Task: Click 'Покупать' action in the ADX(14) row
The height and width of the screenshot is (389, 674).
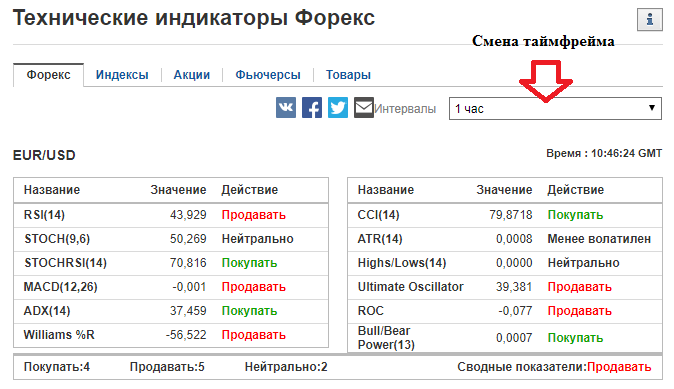Action: click(x=249, y=311)
